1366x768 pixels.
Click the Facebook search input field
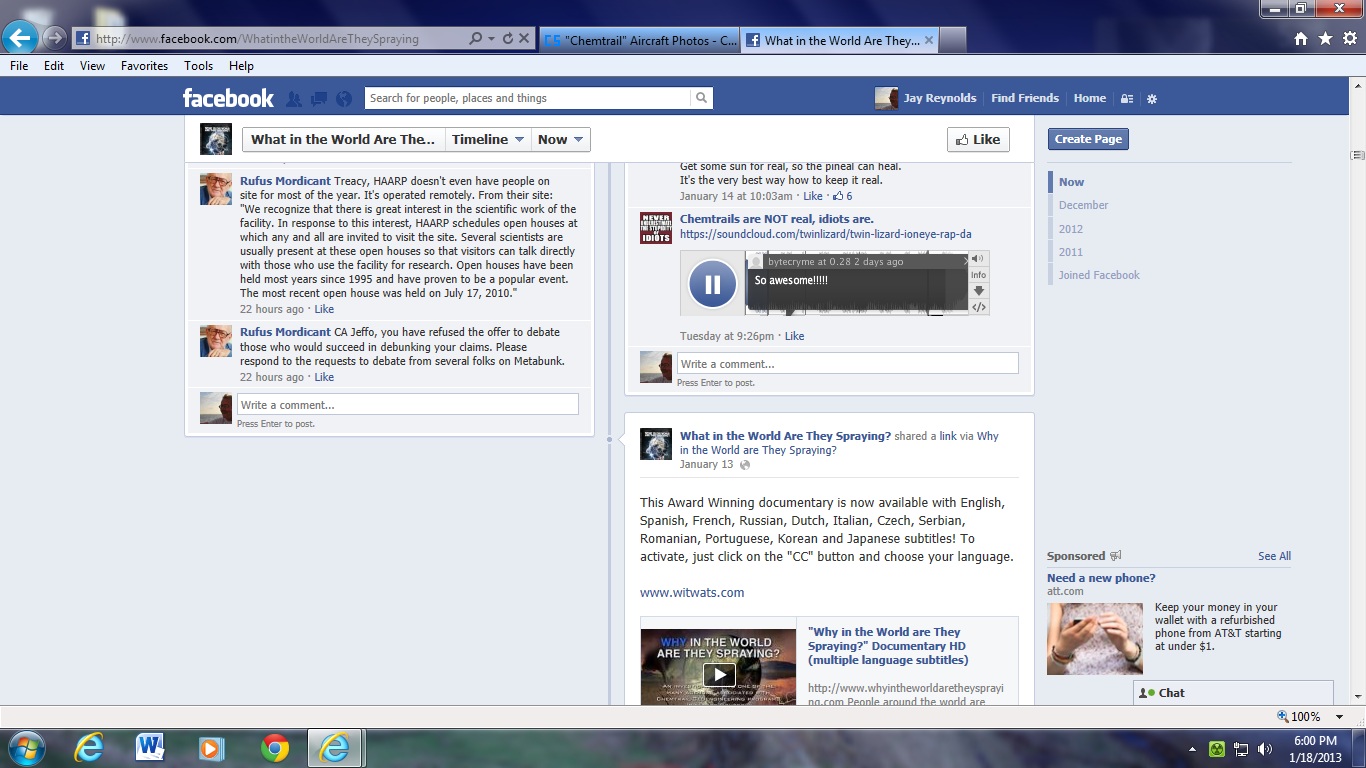click(527, 98)
